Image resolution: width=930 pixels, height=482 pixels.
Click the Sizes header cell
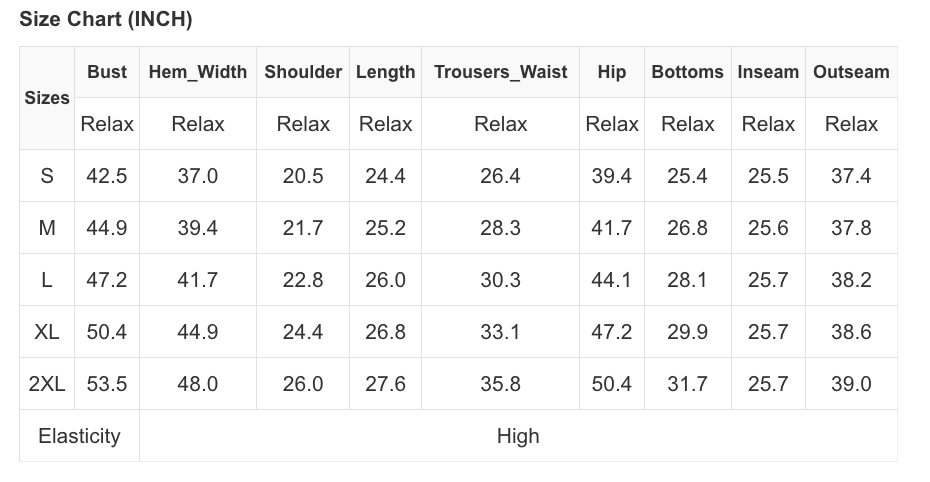pos(47,98)
